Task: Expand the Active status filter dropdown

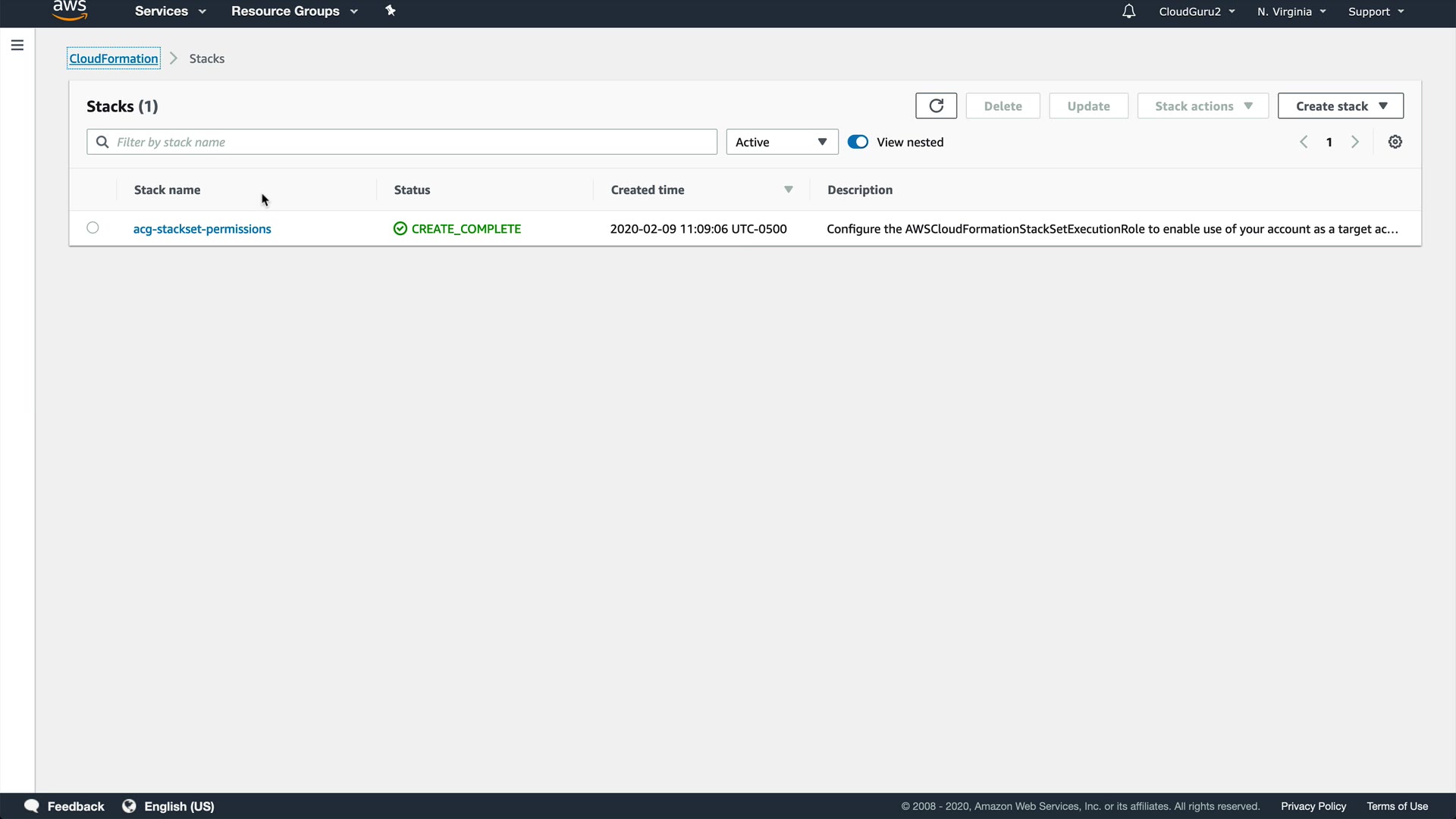Action: [782, 142]
